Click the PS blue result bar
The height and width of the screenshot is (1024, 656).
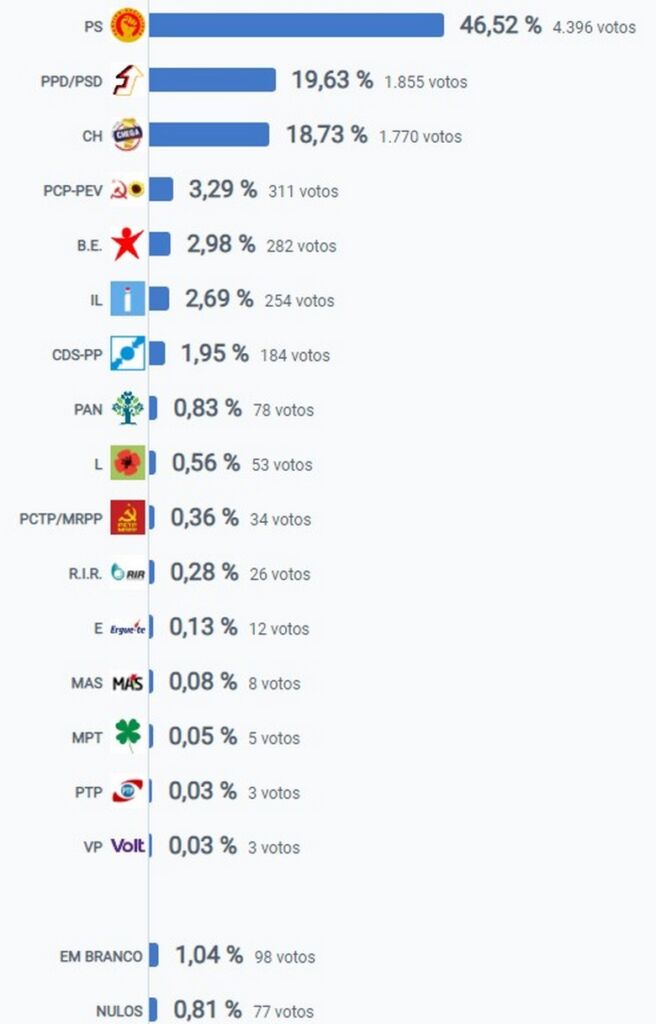[x=296, y=25]
